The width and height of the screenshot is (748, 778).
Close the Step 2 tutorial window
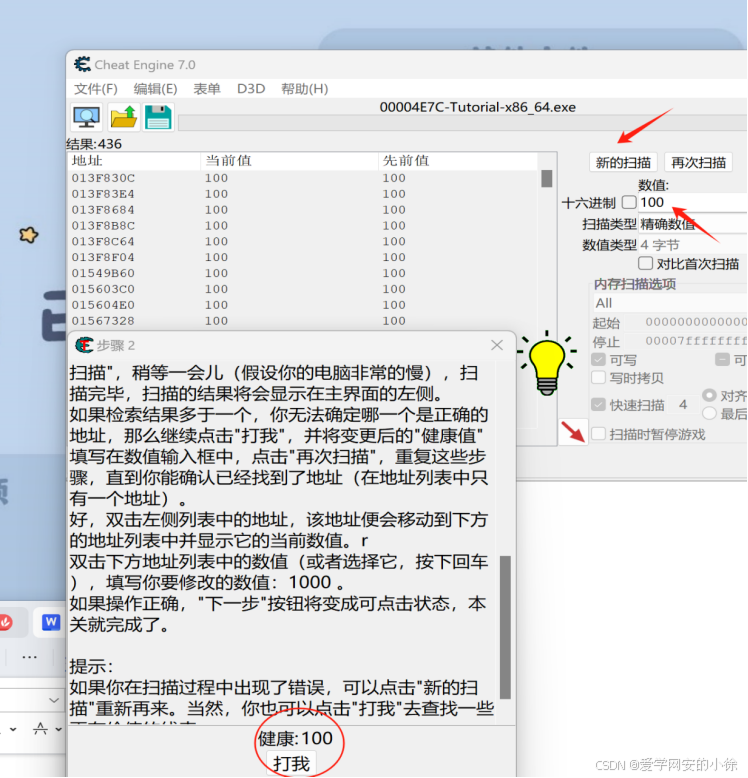497,345
